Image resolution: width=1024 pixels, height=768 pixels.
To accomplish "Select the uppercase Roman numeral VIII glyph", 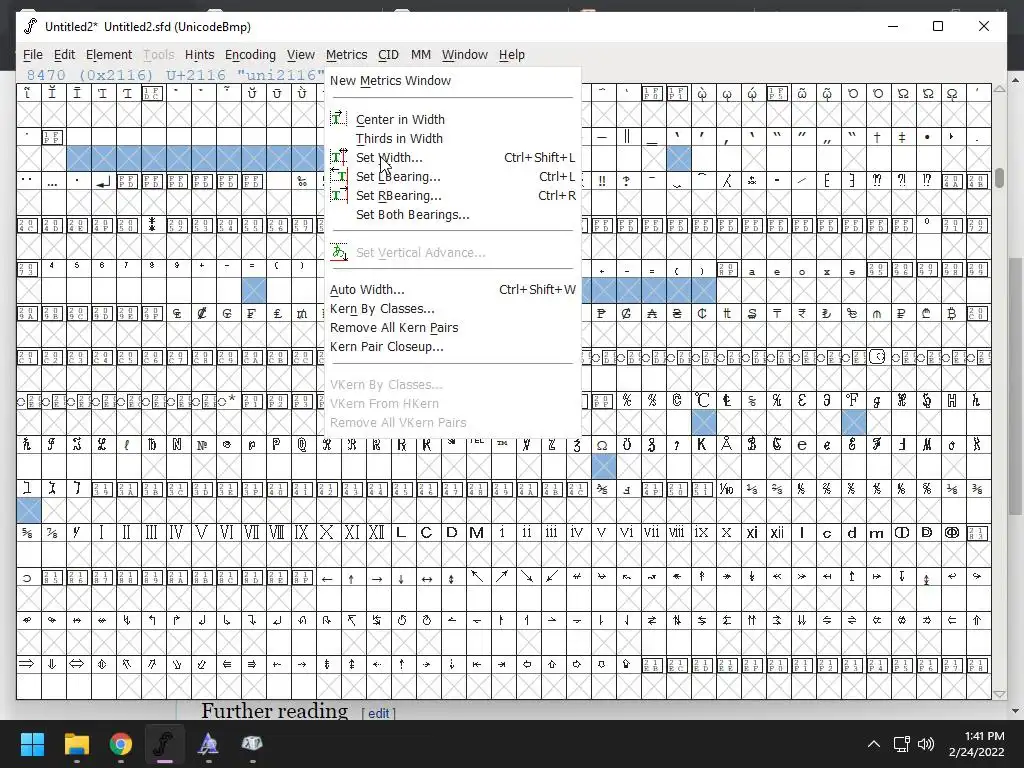I will 276,533.
